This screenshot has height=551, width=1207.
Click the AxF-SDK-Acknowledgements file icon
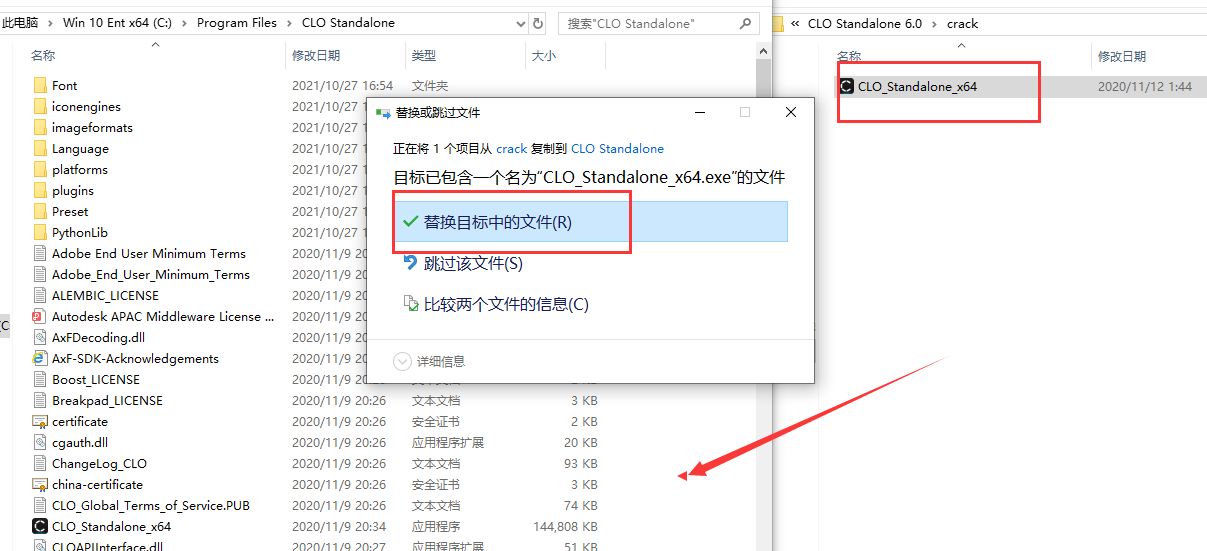pos(40,358)
